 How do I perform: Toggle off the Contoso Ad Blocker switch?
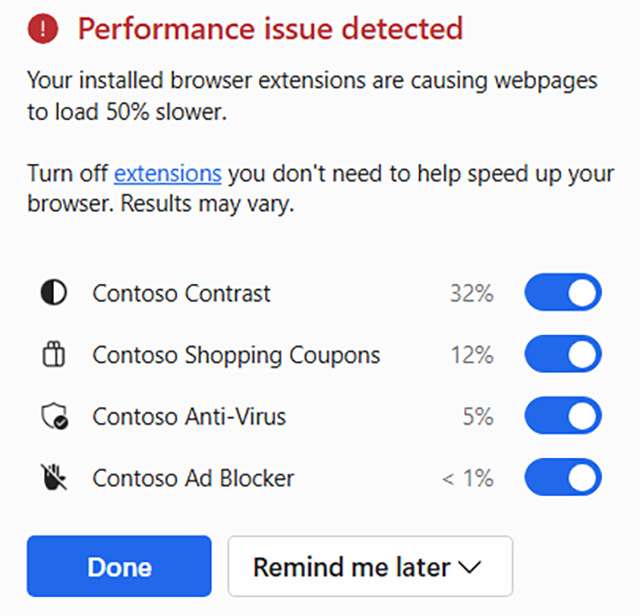coord(563,478)
